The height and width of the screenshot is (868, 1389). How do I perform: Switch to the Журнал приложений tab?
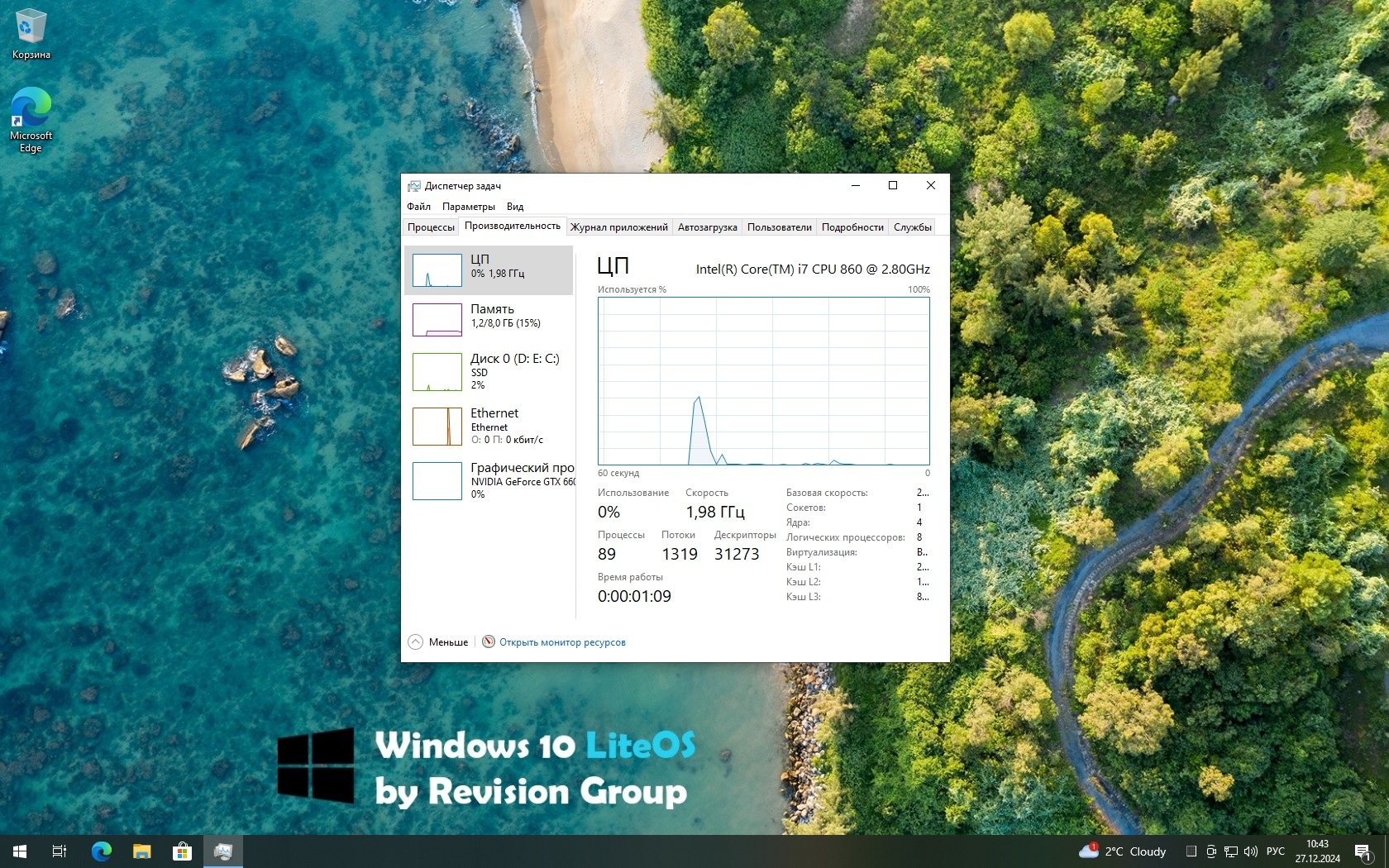pos(619,227)
